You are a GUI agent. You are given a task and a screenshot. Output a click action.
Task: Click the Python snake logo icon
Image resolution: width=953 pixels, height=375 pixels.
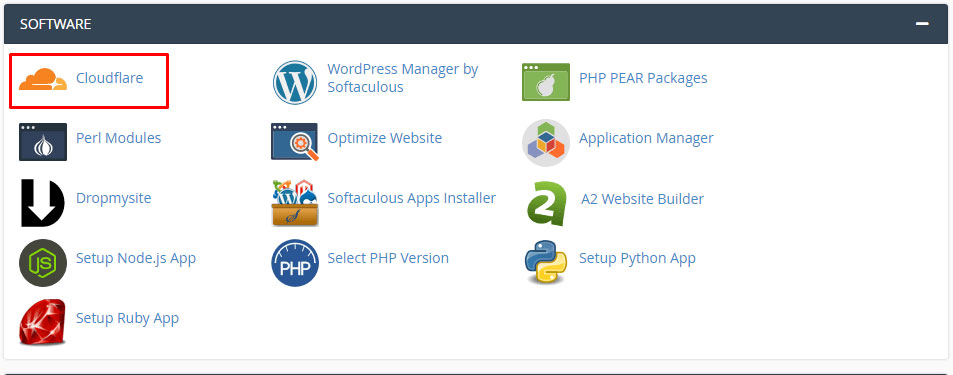[546, 263]
